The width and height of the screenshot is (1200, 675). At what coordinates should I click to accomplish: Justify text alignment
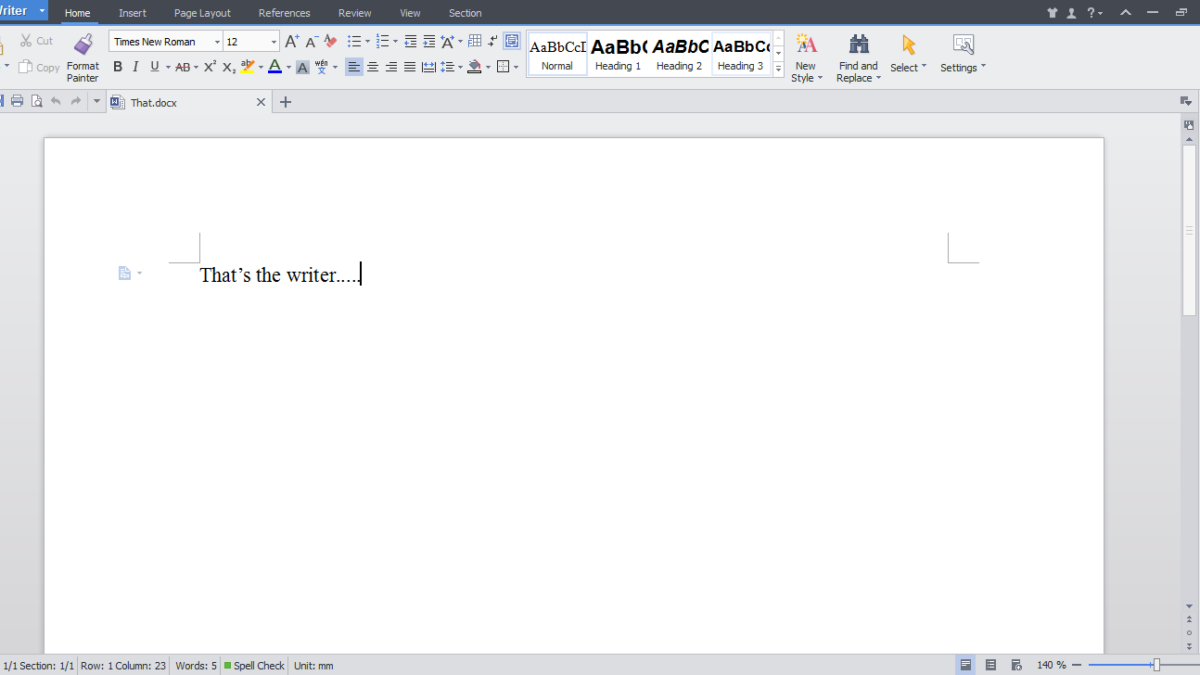point(410,67)
